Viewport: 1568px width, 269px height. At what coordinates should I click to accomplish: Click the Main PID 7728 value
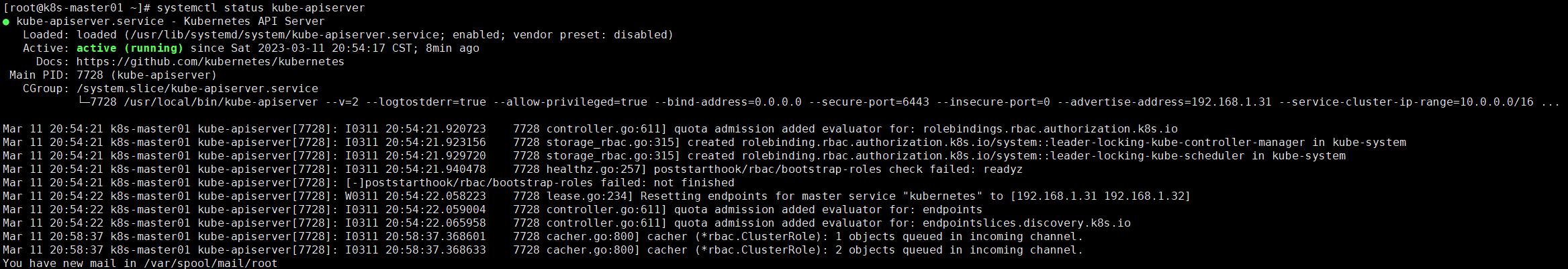click(90, 75)
